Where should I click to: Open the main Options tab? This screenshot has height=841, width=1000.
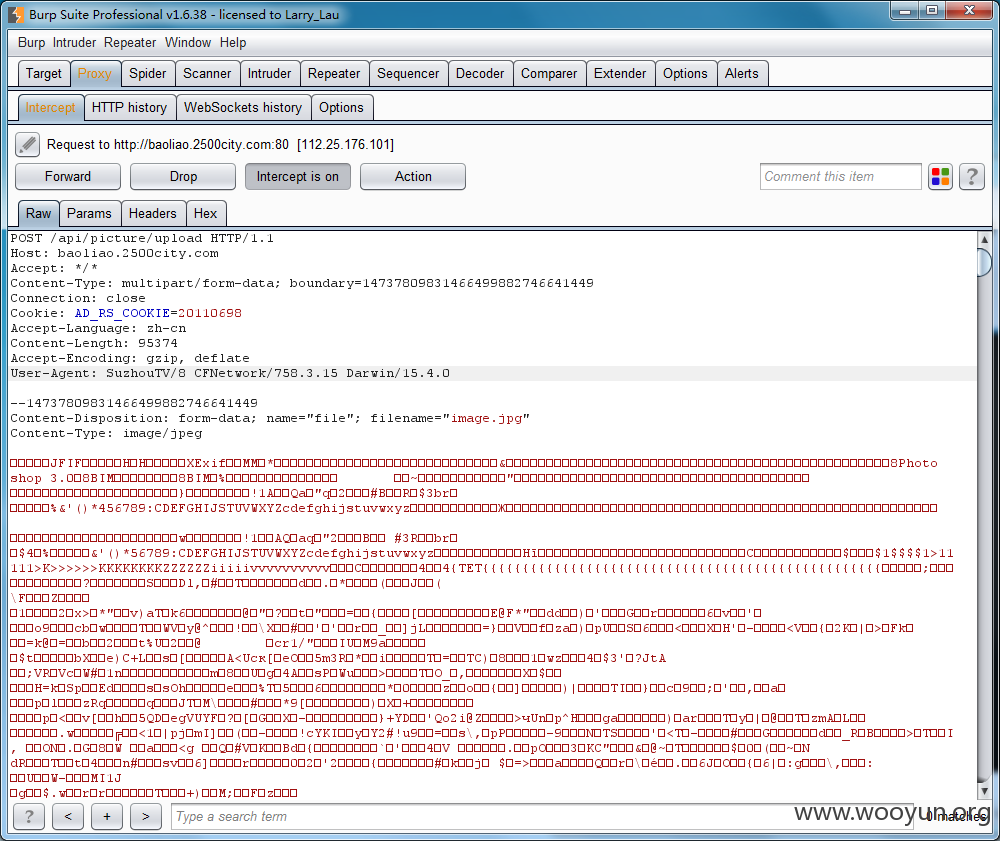click(x=686, y=73)
